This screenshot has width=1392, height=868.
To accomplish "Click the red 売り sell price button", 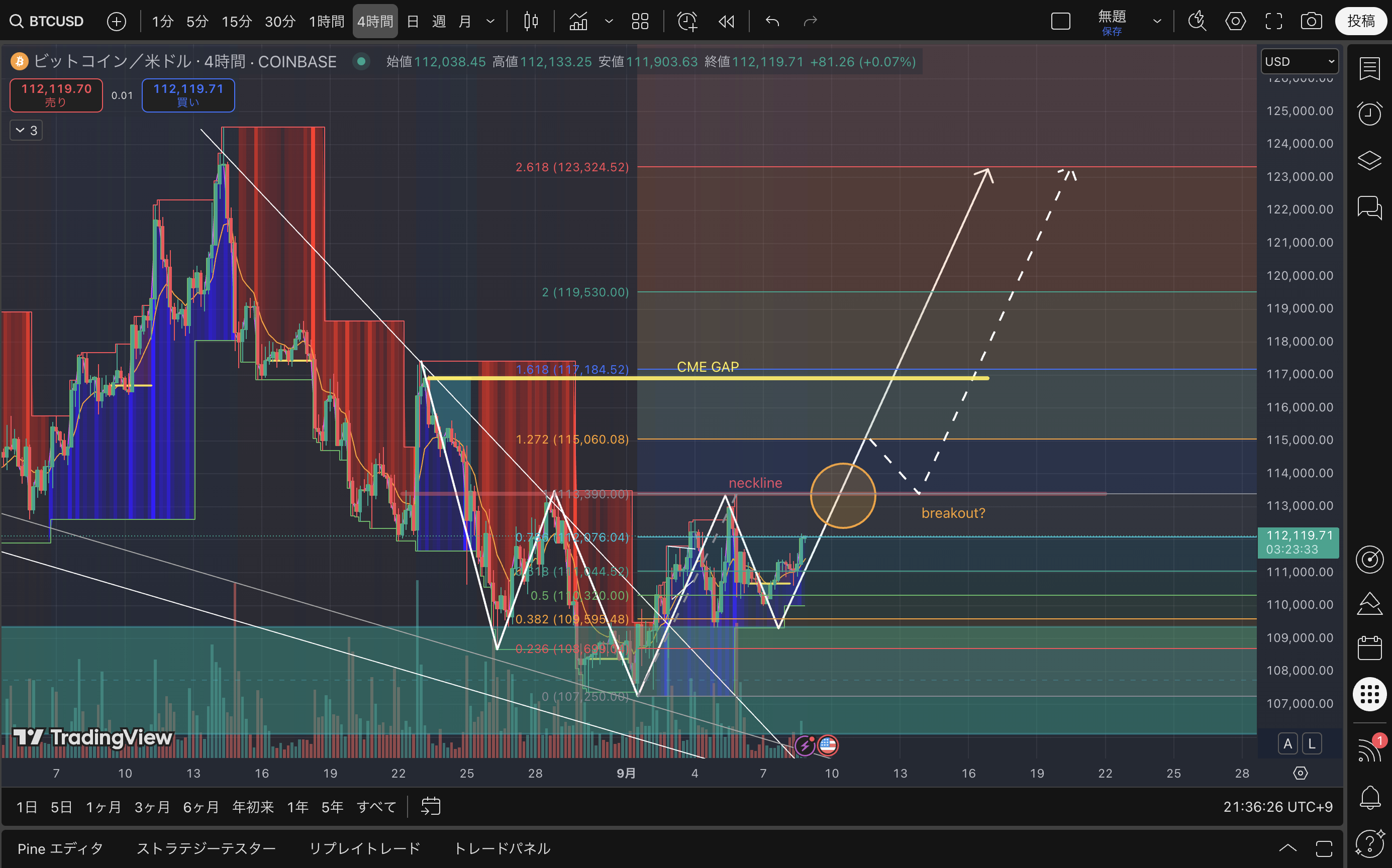I will coord(56,95).
